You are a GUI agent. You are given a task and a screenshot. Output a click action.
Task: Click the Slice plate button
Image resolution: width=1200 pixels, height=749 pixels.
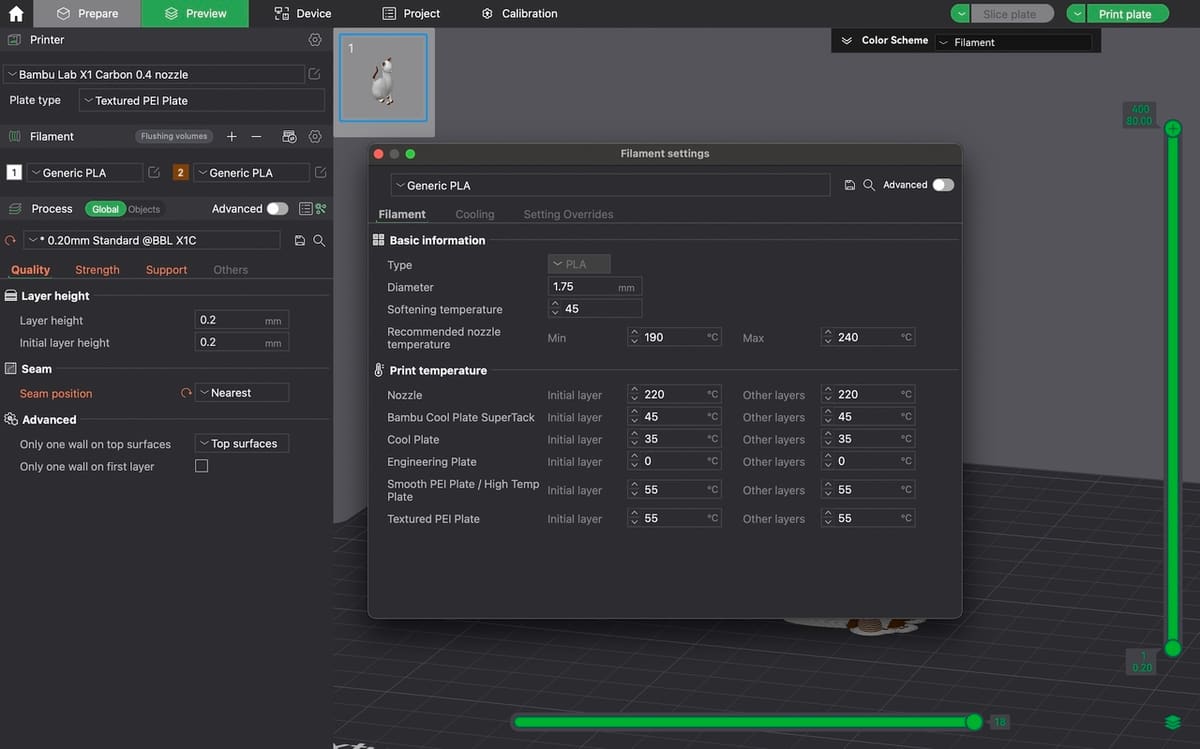[1010, 14]
